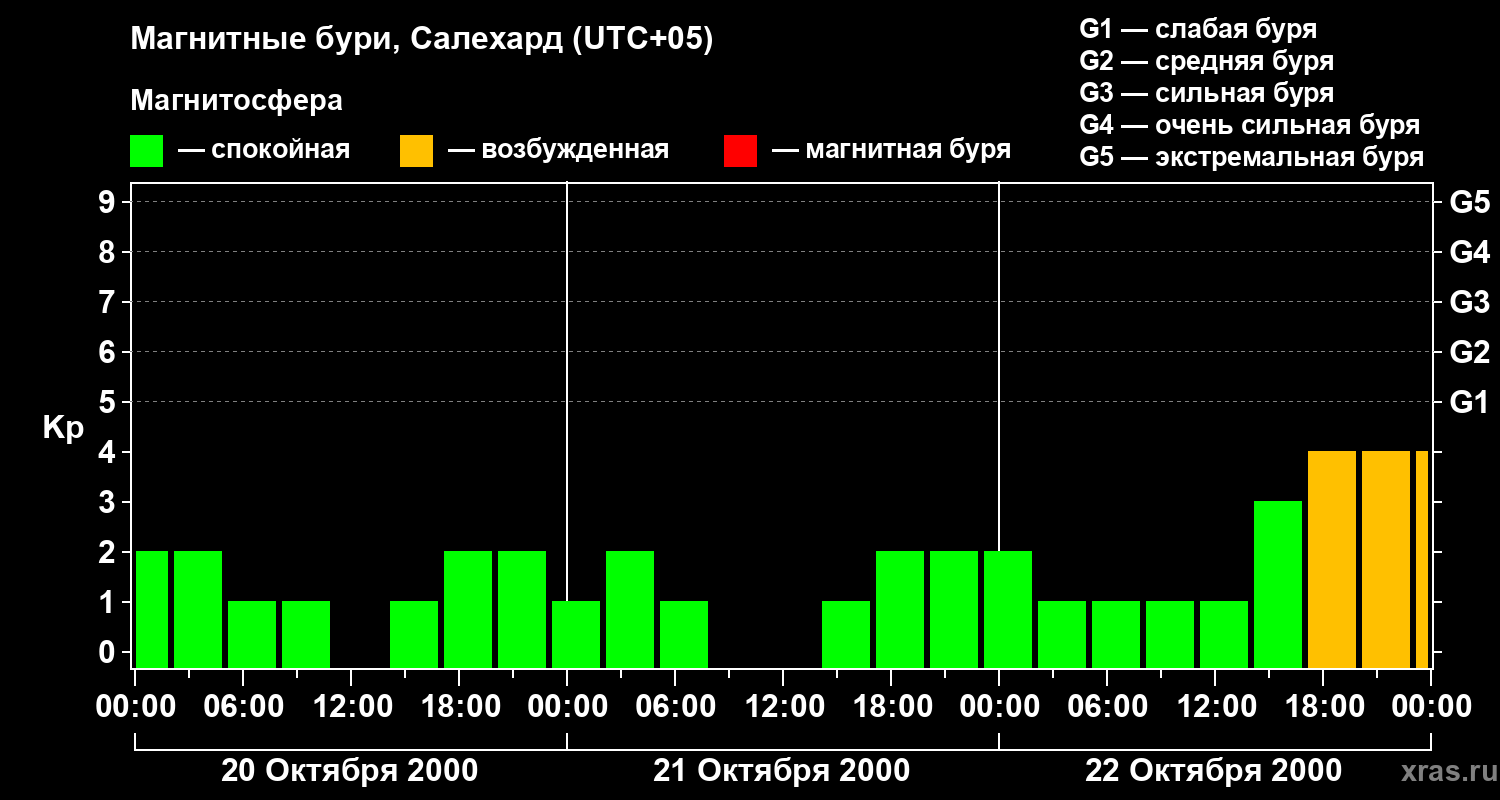This screenshot has width=1500, height=800.
Task: Click the 12:00 time label of 22 October
Action: [1215, 706]
